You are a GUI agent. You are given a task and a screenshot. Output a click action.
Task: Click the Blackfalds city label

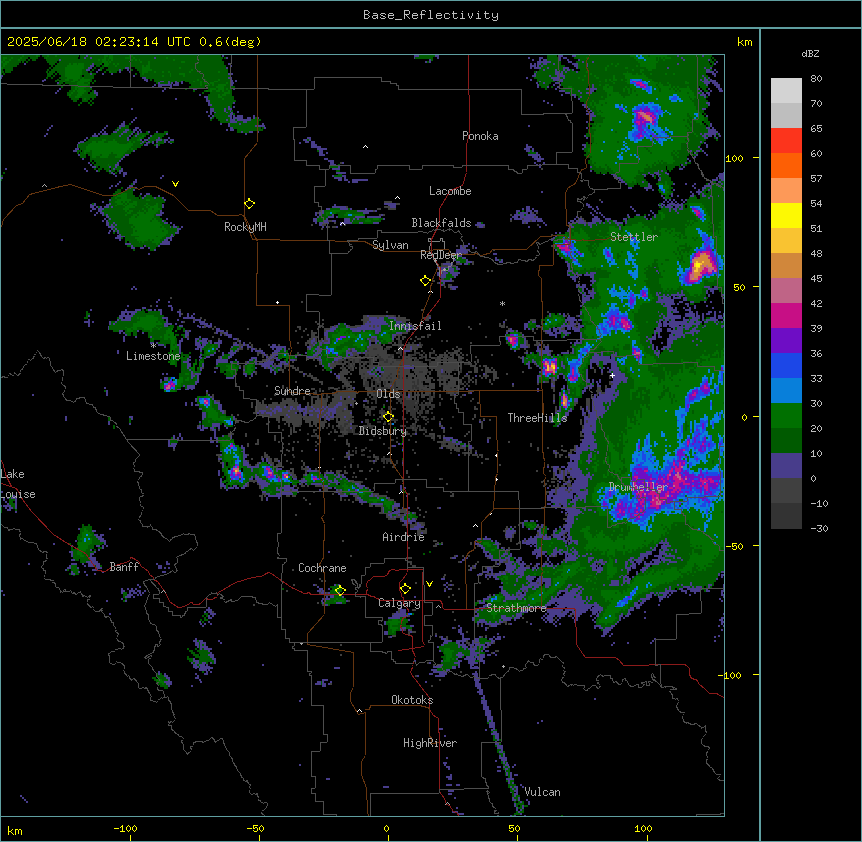click(441, 223)
